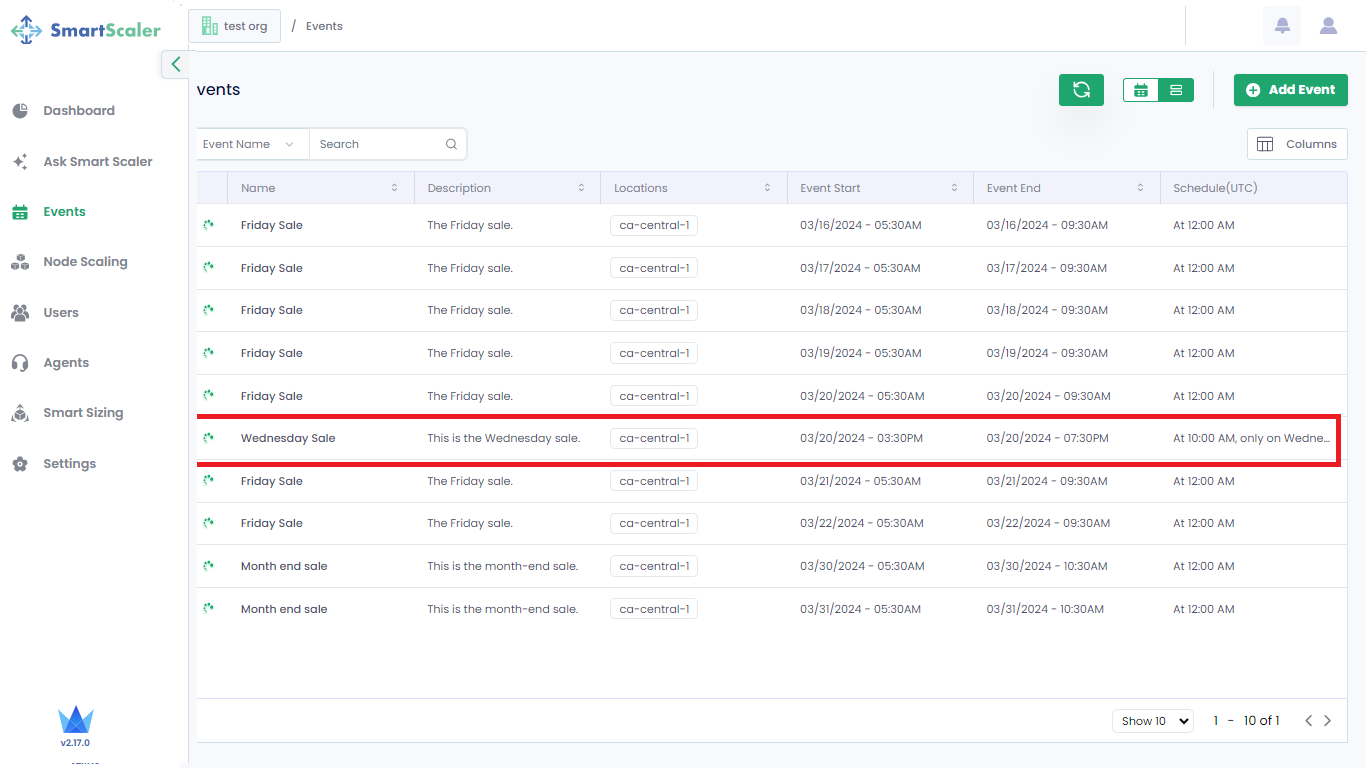
Task: Open the test org selector
Action: 235,26
